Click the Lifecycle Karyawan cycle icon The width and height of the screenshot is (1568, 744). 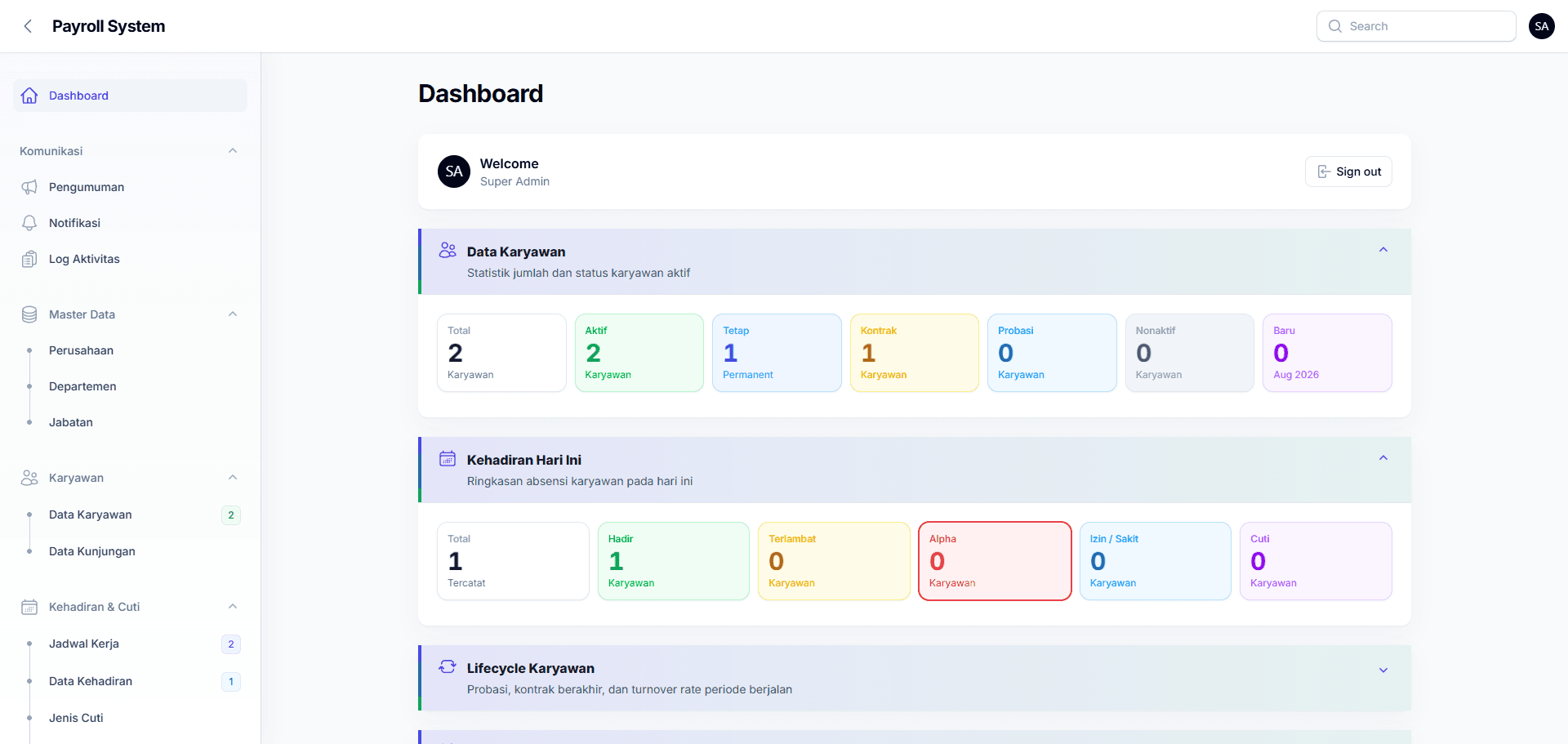(x=448, y=666)
